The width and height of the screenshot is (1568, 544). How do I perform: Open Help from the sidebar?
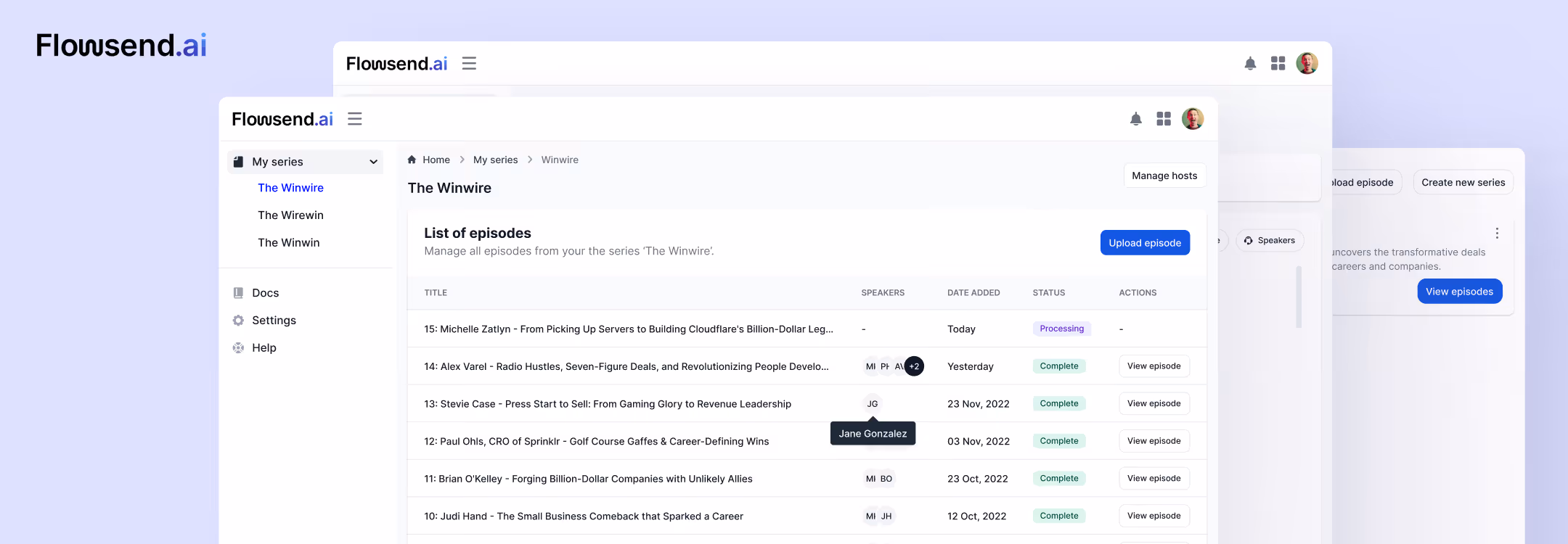[264, 348]
